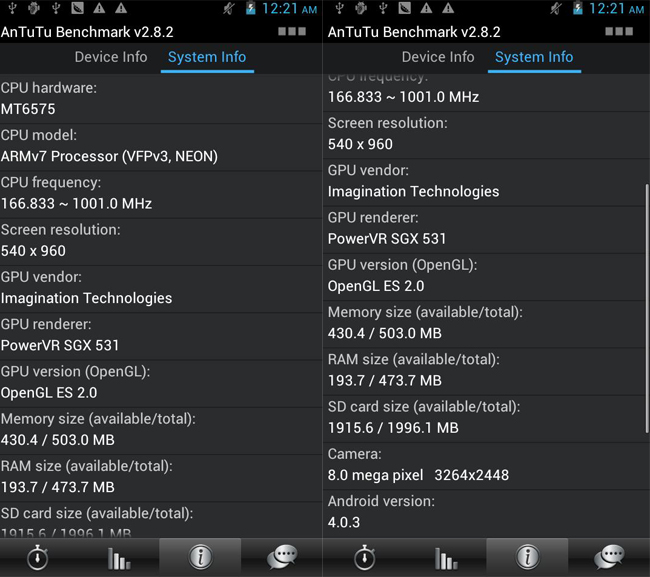This screenshot has width=650, height=577.
Task: Select '8.0 mega pixel 3264x2448' value
Action: coord(418,475)
